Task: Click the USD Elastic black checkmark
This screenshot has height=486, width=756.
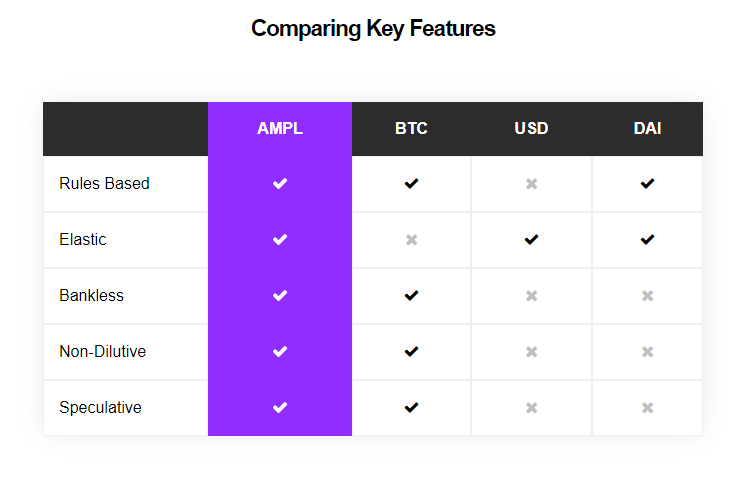Action: tap(531, 240)
